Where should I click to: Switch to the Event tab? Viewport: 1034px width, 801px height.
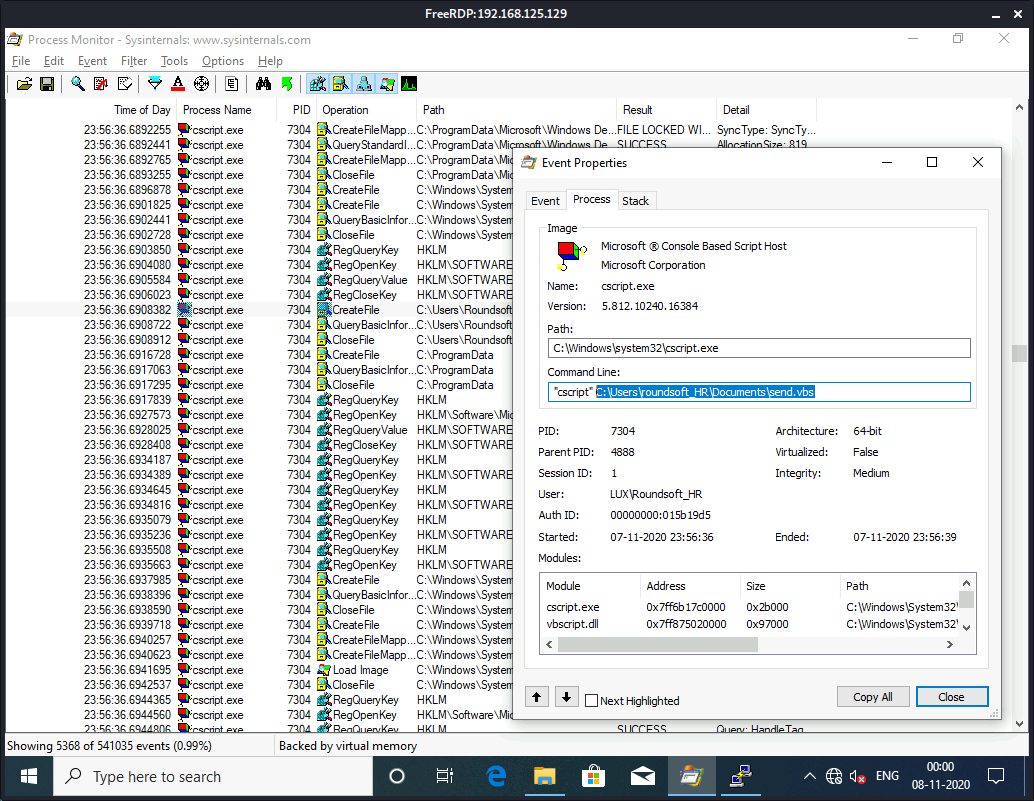tap(545, 201)
